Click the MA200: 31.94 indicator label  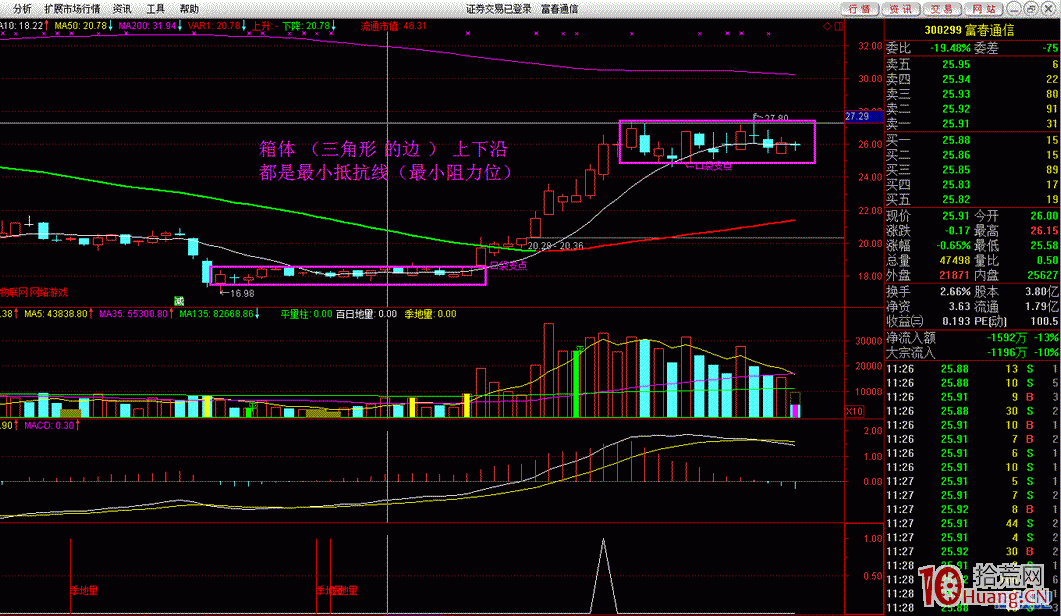coord(150,26)
